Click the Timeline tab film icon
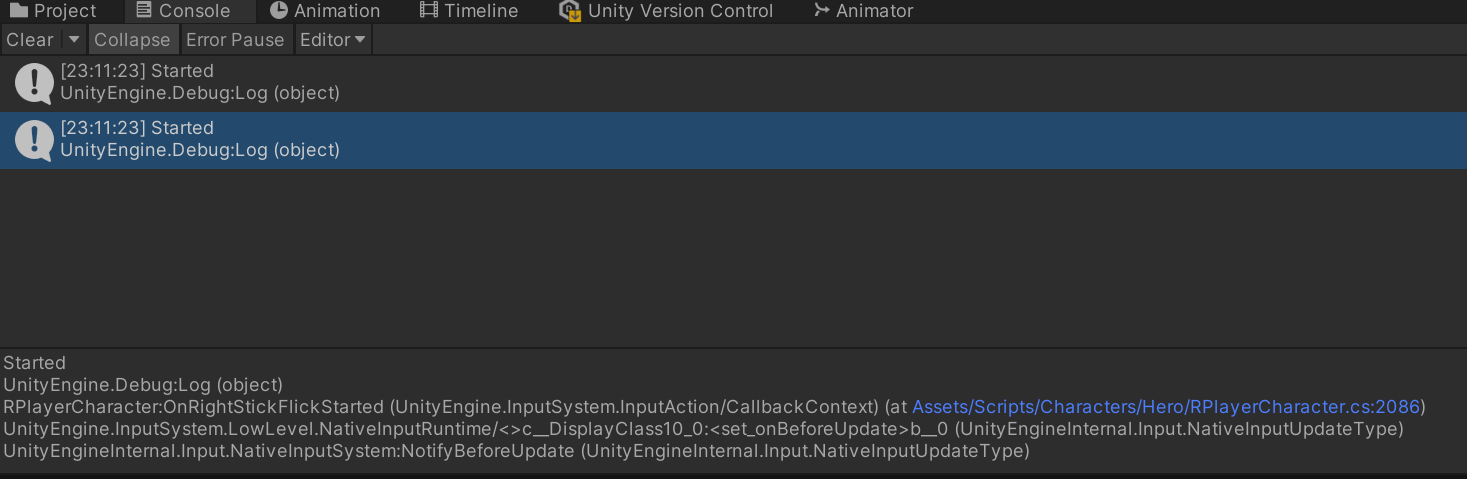Screen dimensions: 1467x479 point(429,11)
